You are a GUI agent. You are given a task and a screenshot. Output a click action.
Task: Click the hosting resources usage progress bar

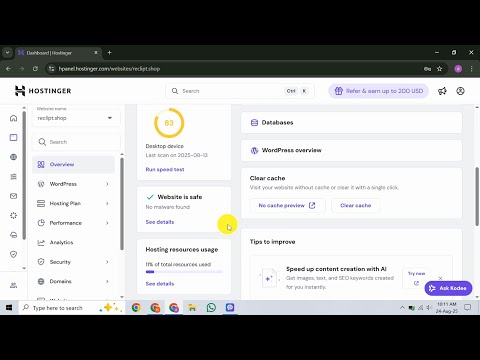[x=184, y=272]
